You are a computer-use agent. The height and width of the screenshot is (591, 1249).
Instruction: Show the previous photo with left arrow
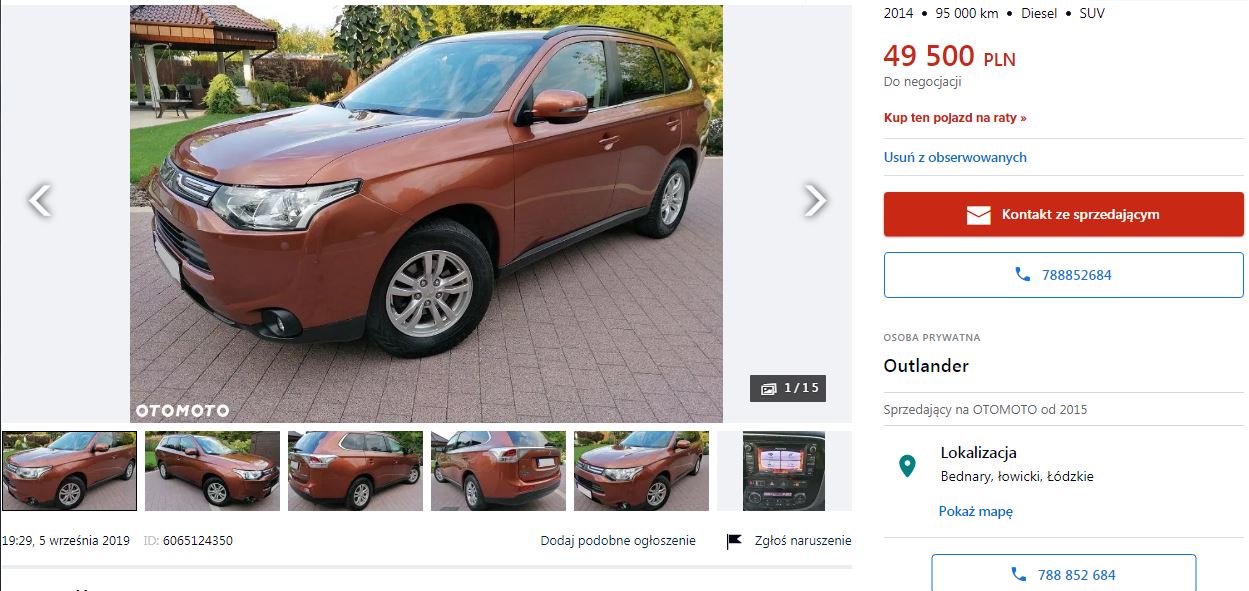click(x=39, y=201)
